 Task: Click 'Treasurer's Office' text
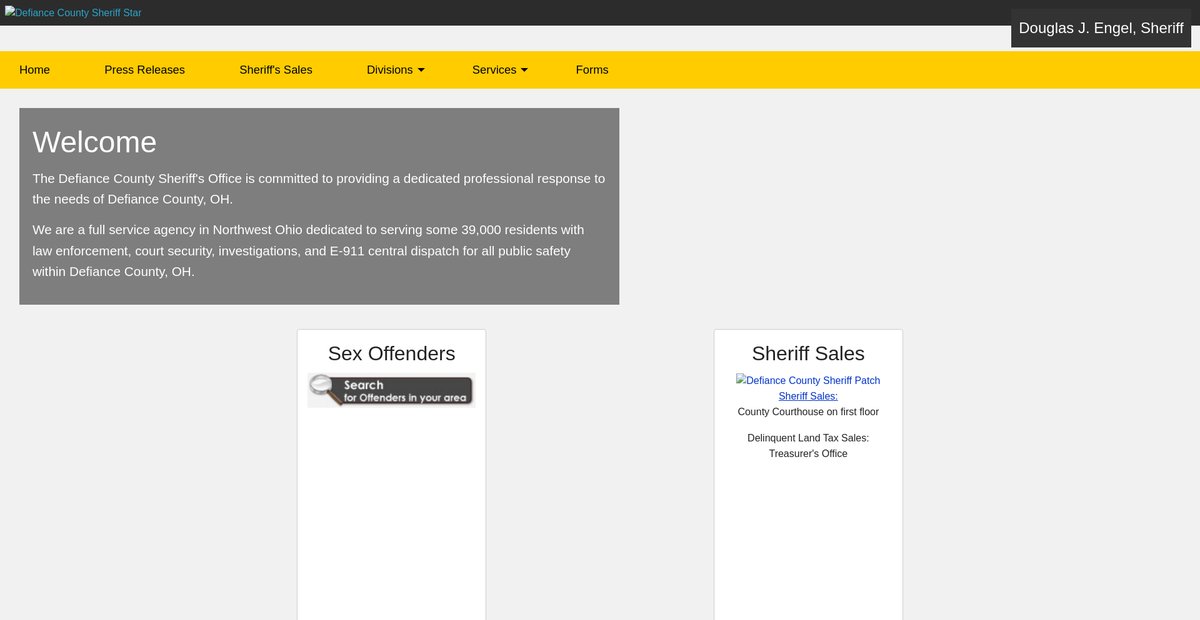click(x=808, y=454)
